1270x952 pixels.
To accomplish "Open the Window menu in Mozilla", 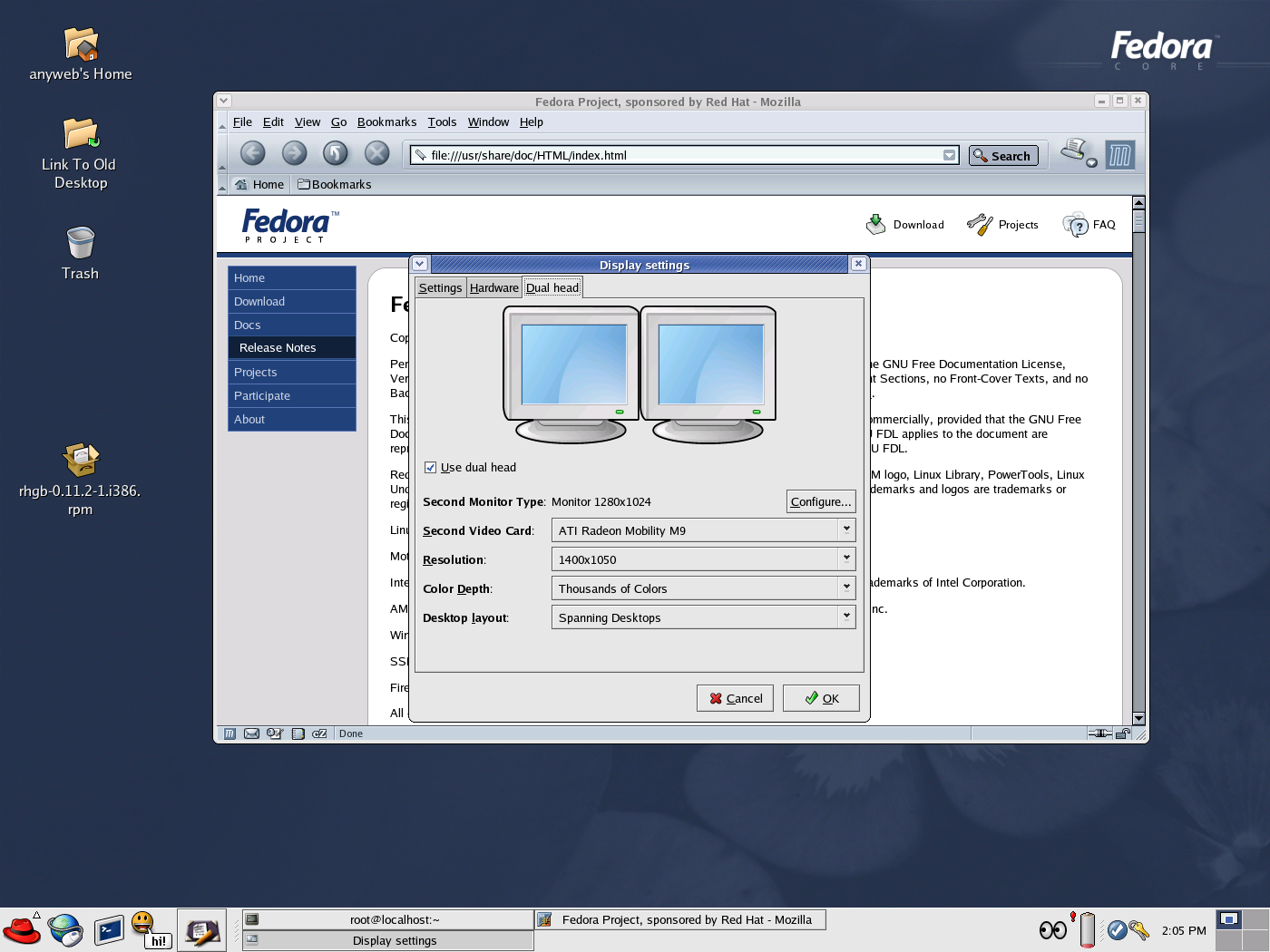I will coord(488,122).
